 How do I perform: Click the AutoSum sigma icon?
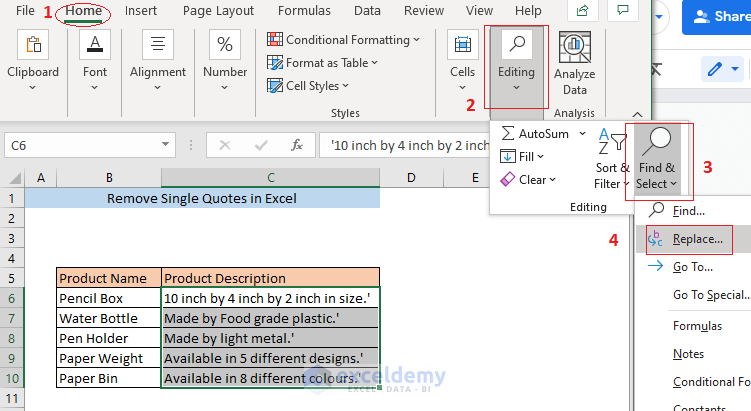pos(509,133)
